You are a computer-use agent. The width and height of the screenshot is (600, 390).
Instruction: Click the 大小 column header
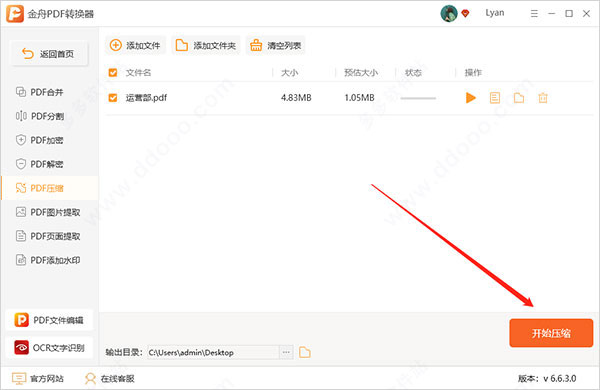[289, 72]
